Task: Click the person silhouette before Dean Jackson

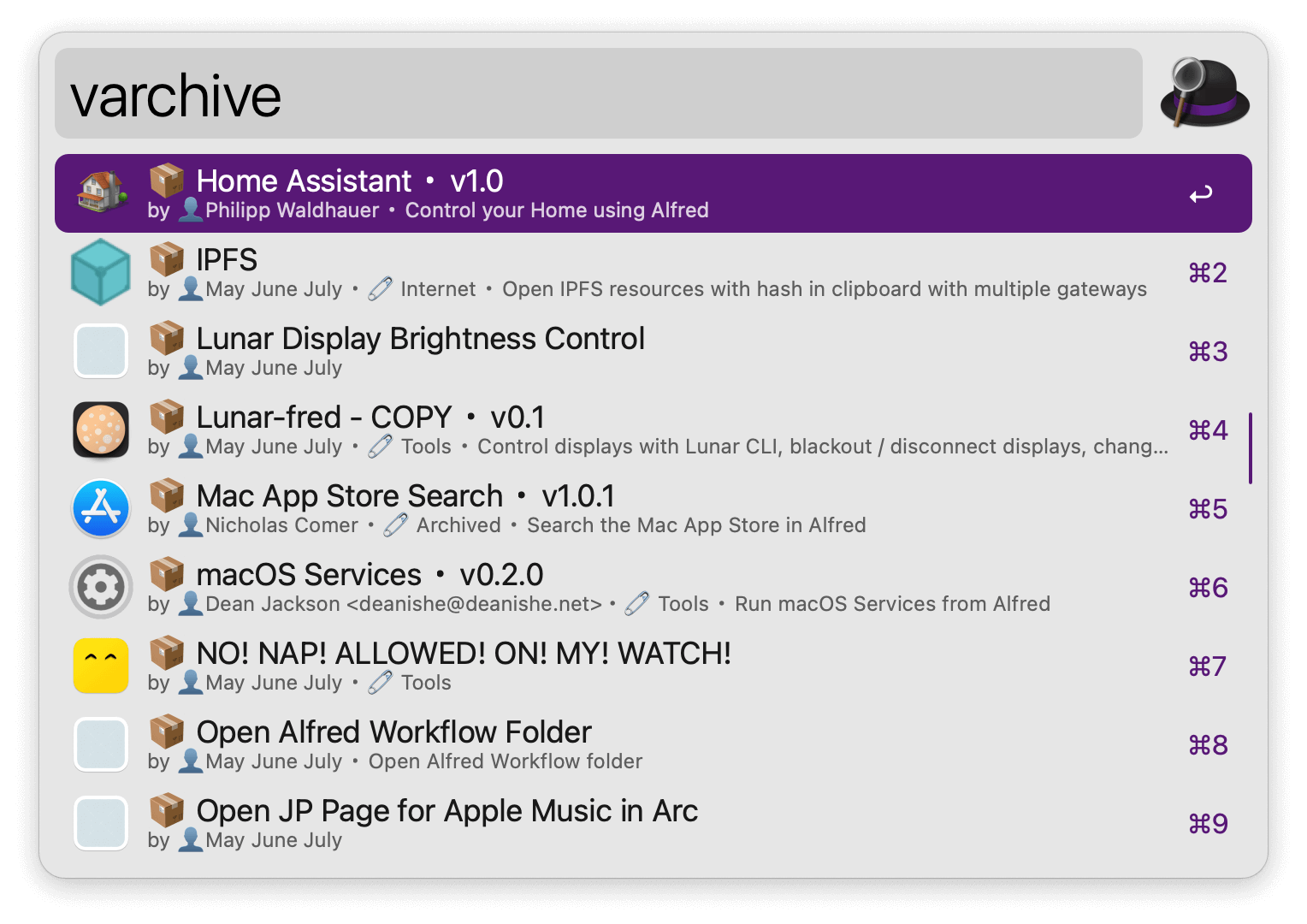Action: [x=191, y=603]
